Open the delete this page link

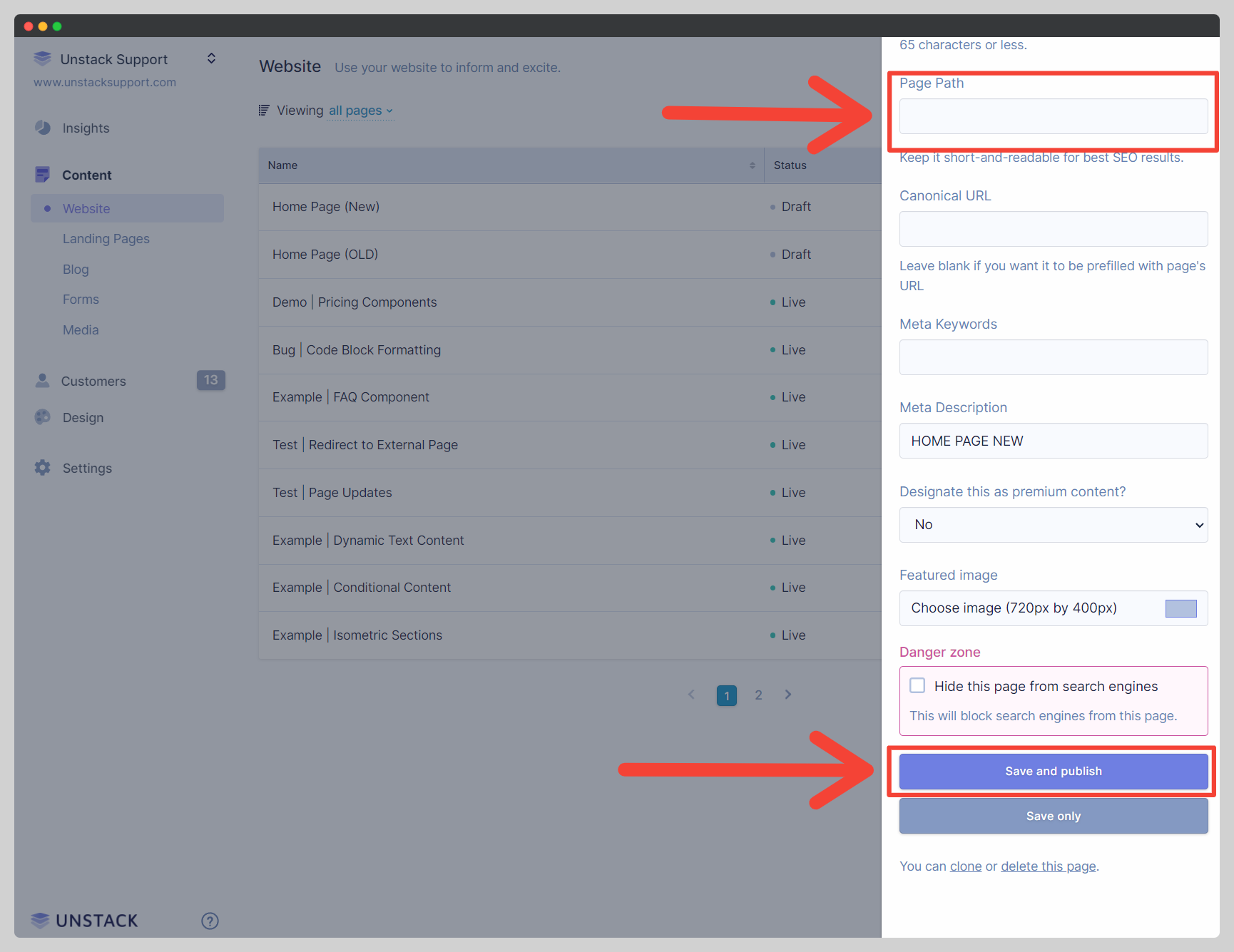pos(1048,866)
